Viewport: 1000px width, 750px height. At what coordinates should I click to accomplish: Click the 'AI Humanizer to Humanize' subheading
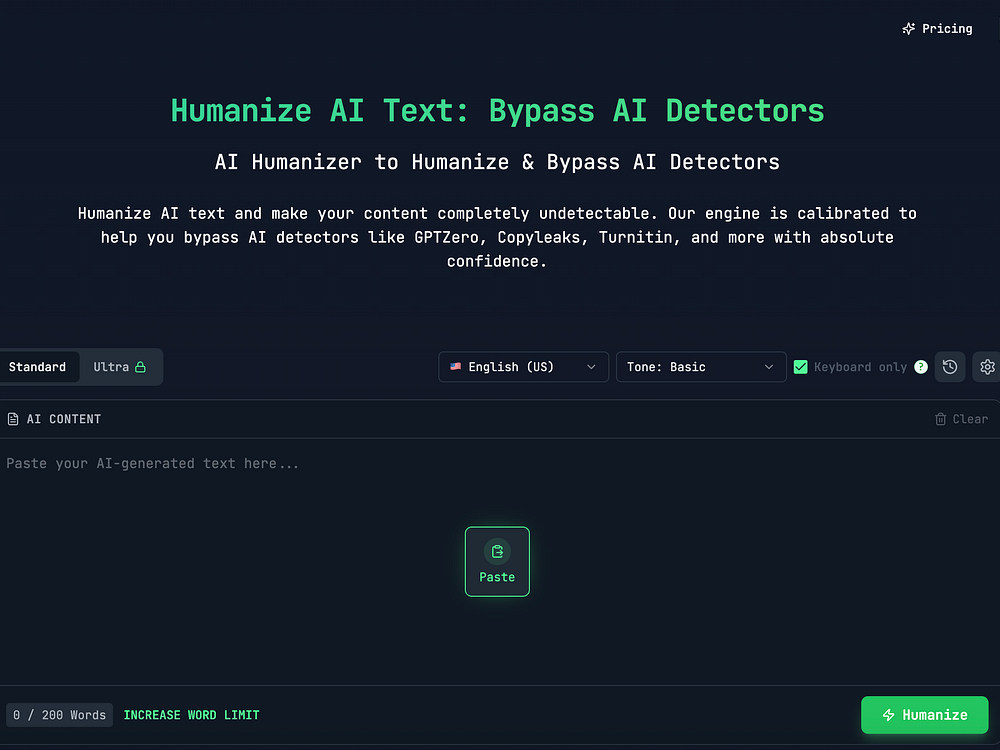click(x=497, y=162)
